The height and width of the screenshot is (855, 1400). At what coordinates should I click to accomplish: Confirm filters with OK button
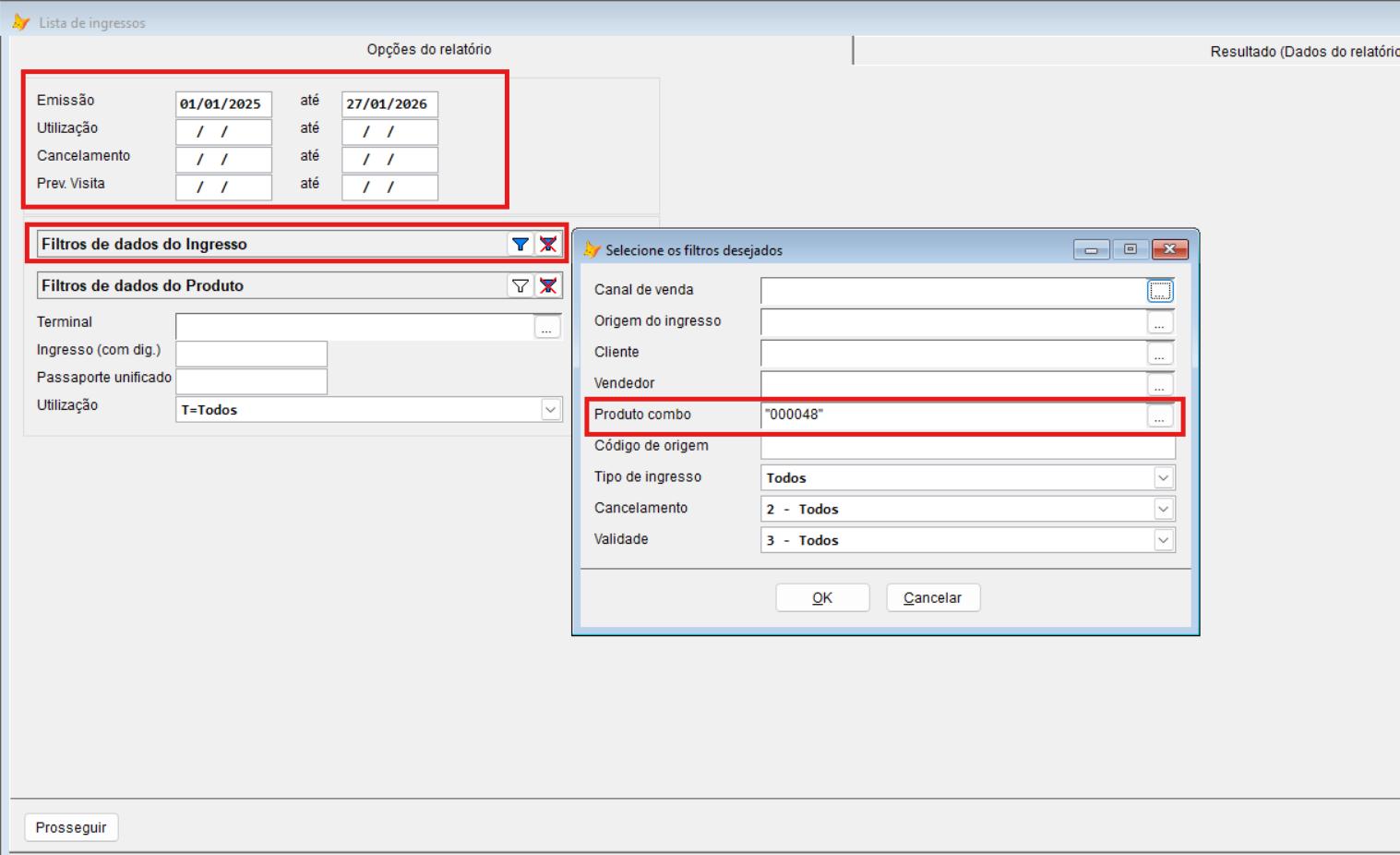(822, 598)
